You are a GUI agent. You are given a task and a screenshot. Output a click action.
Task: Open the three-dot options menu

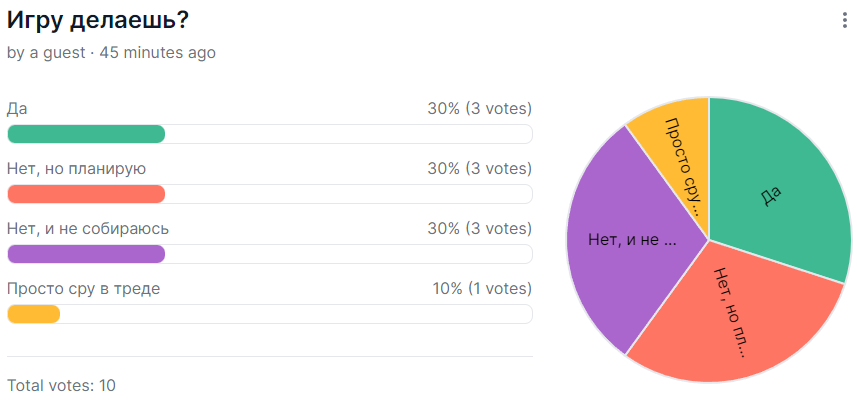845,21
